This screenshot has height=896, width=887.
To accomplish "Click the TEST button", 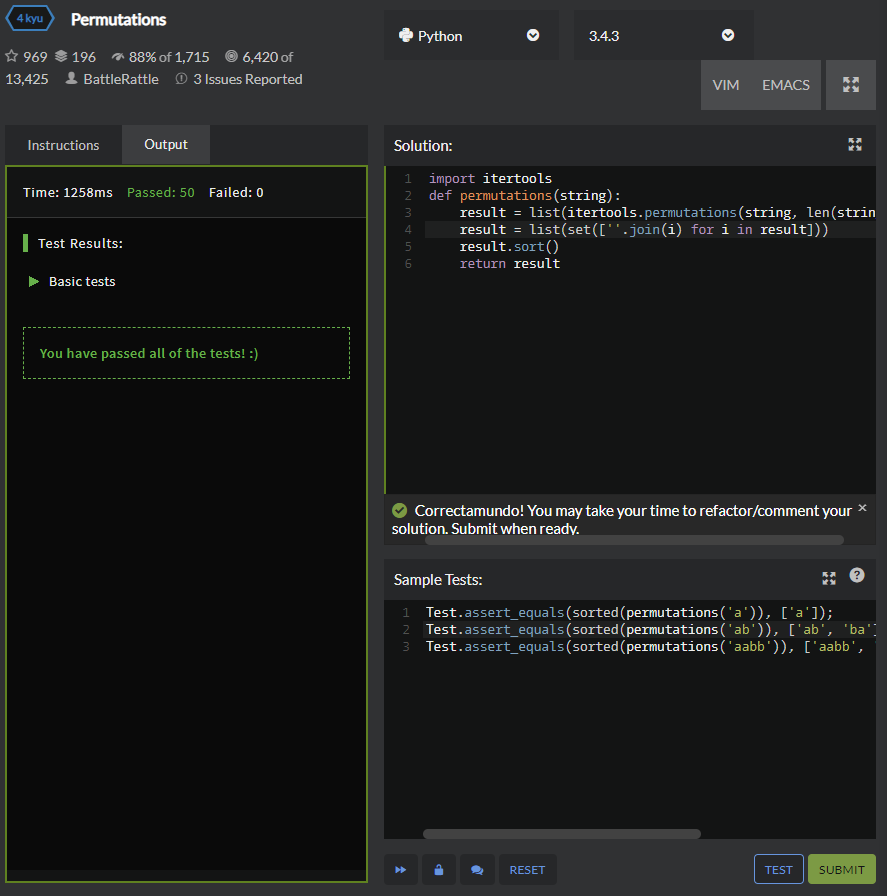I will click(778, 869).
